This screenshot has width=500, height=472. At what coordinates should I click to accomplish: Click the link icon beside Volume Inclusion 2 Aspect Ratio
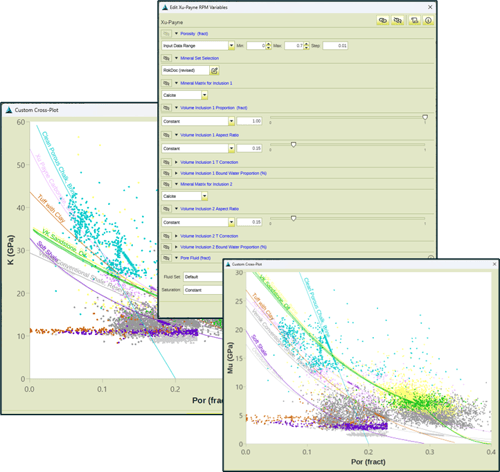[166, 209]
